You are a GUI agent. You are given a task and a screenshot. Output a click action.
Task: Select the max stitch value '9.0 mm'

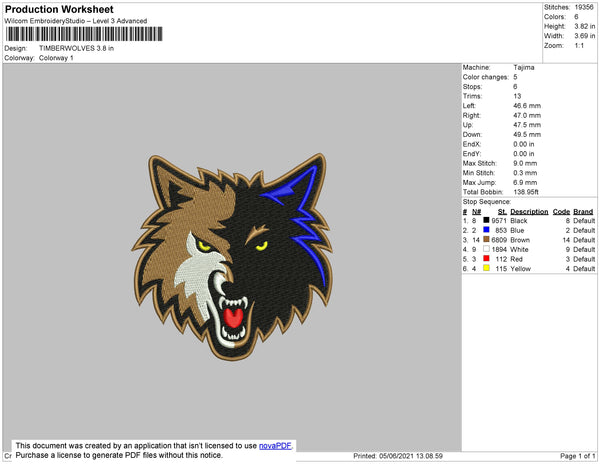pyautogui.click(x=525, y=163)
